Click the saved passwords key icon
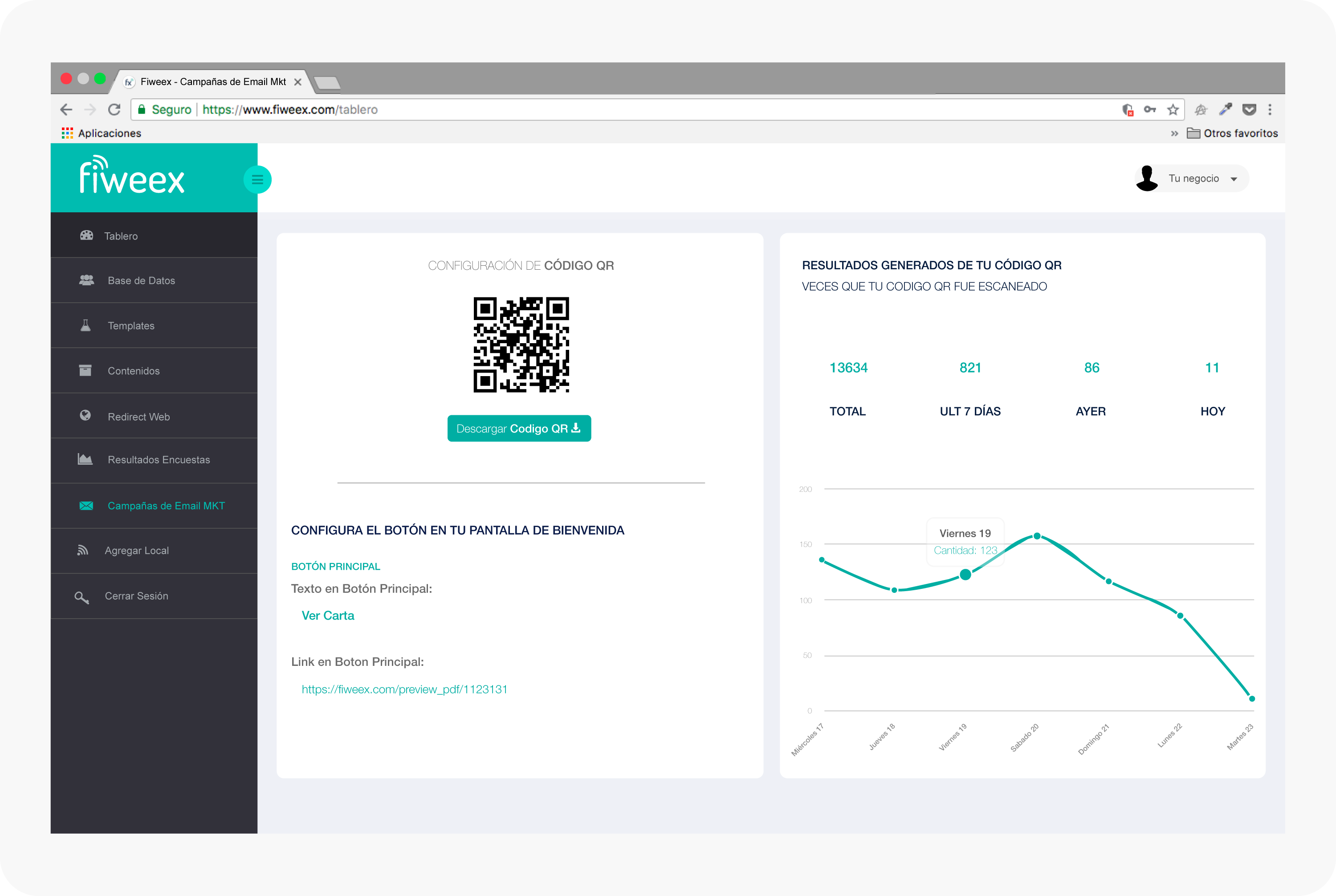Screen dimensions: 1336x896 pyautogui.click(x=1150, y=109)
